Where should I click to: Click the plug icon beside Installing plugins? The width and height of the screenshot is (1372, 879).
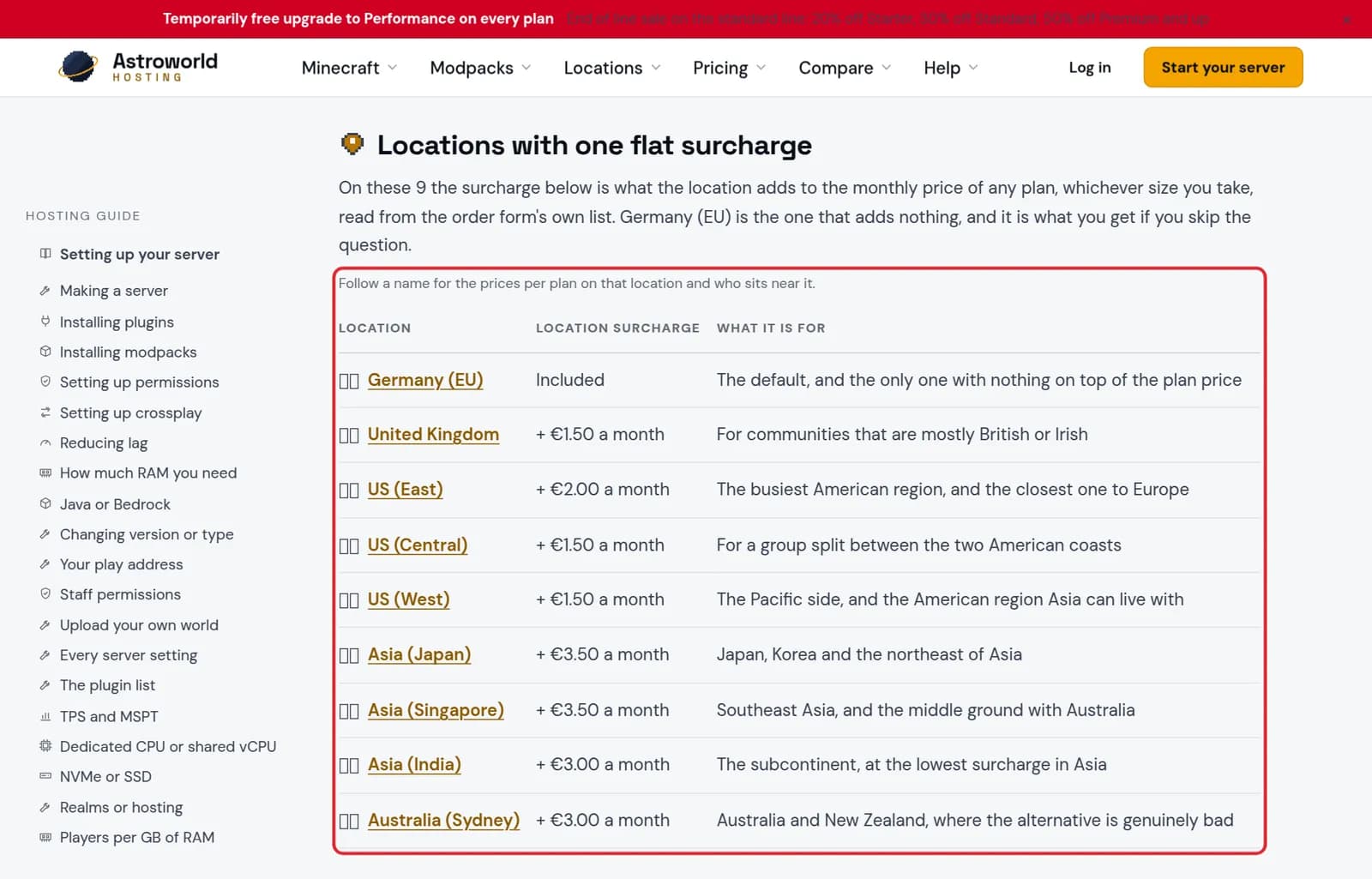(45, 322)
